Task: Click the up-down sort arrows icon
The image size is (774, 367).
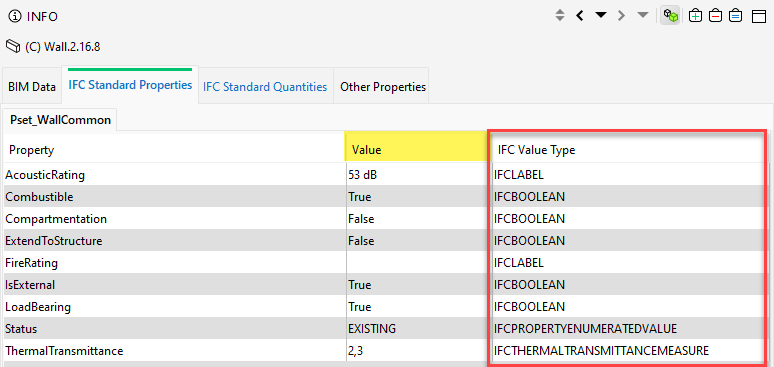Action: click(559, 16)
